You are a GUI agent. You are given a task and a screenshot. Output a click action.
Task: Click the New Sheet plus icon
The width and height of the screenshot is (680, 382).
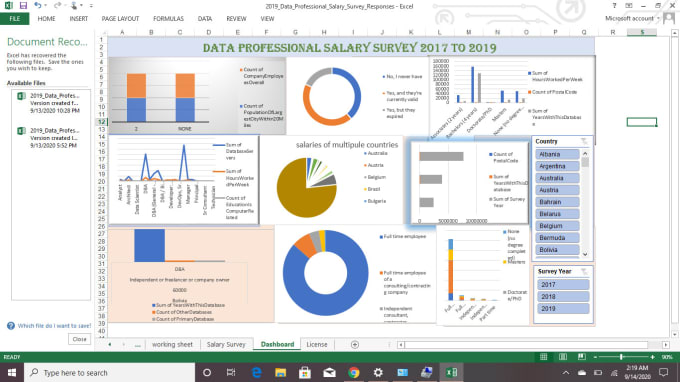(355, 344)
